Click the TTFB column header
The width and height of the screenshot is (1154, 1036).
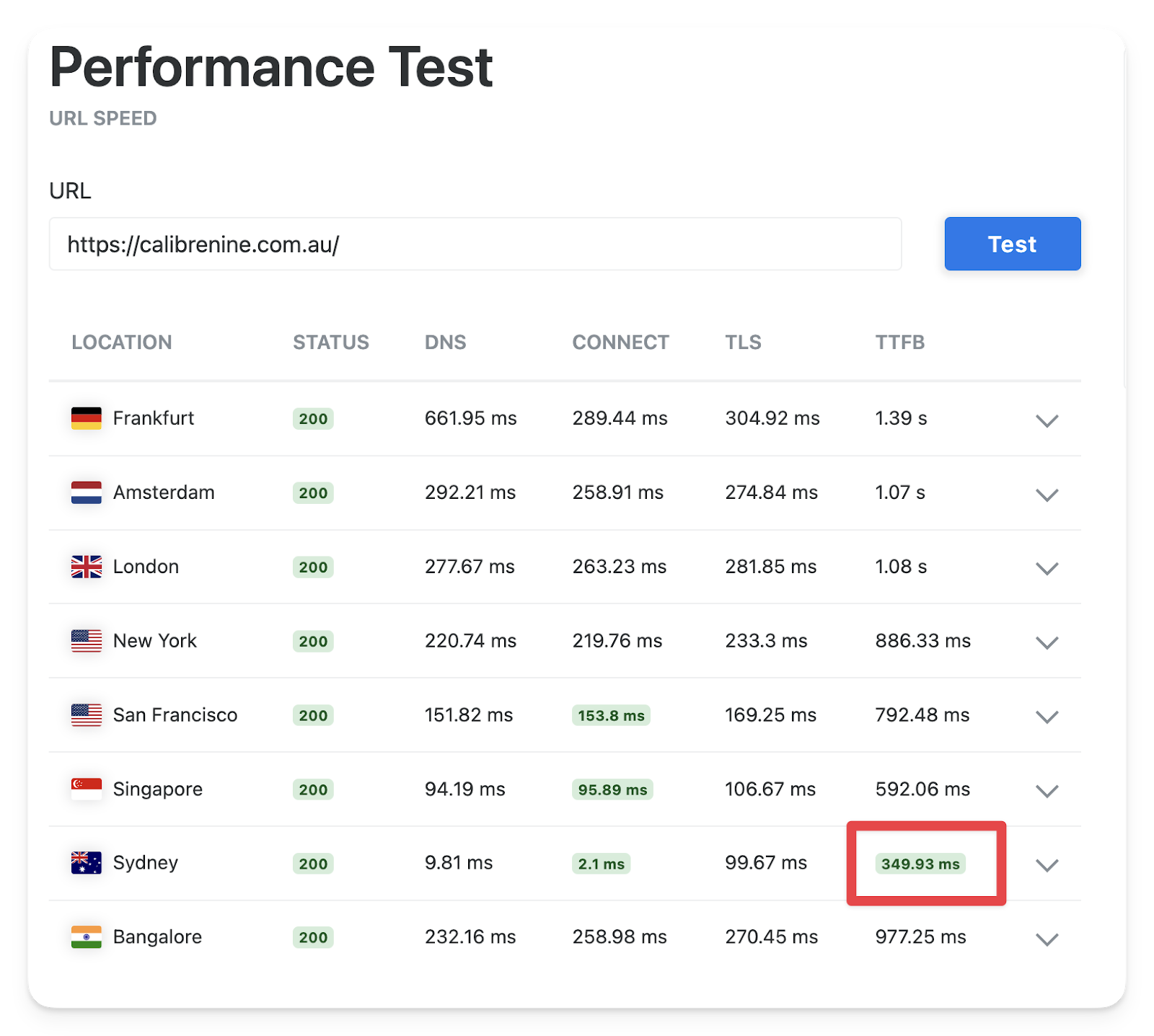coord(899,342)
